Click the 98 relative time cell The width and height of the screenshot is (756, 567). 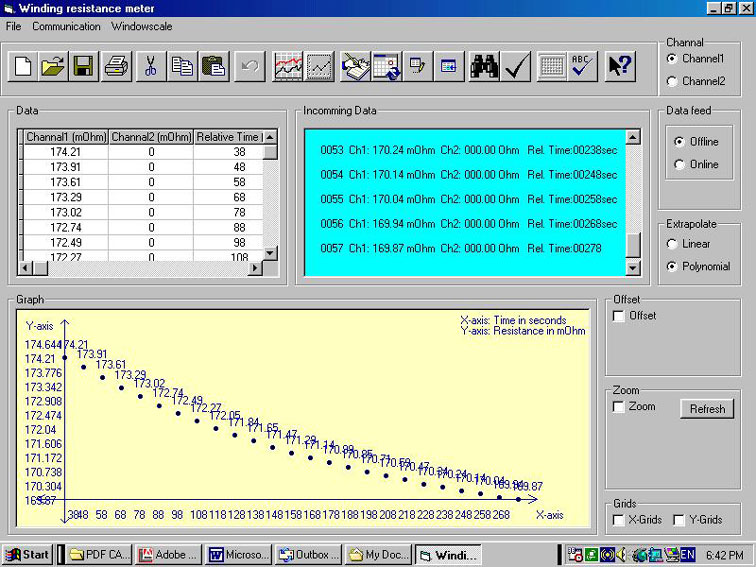[229, 243]
